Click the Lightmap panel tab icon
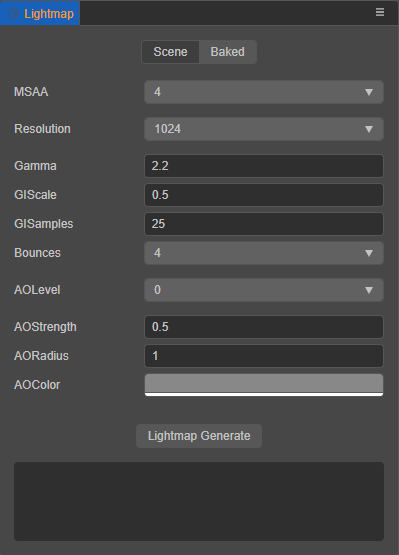Screen dimensions: 399x555 [13, 13]
